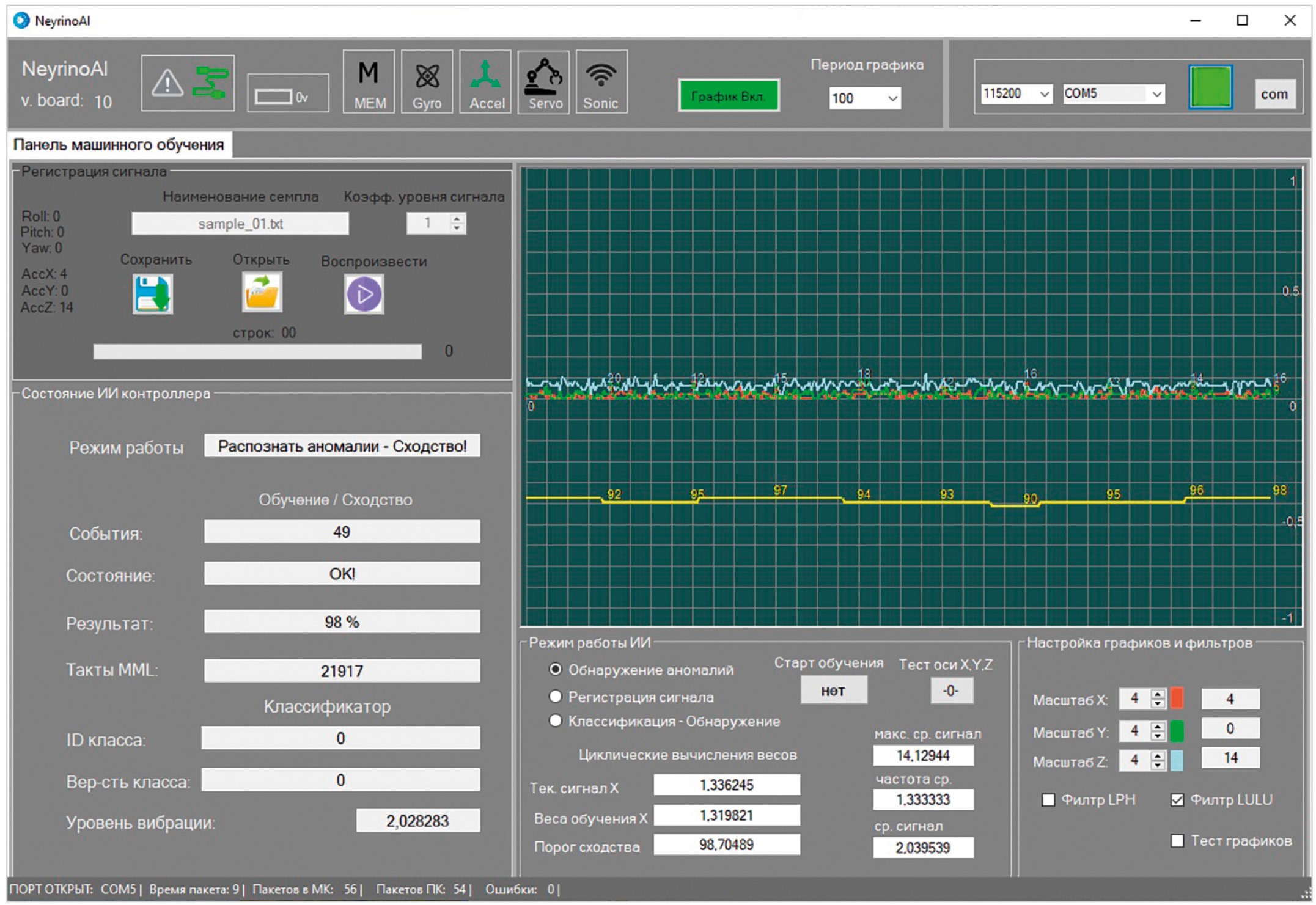Open the COM5 port dropdown

click(1113, 93)
